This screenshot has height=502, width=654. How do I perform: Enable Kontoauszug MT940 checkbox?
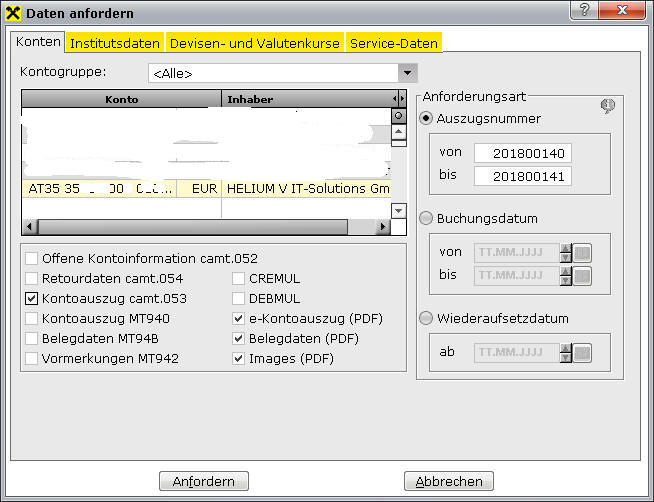(x=32, y=318)
